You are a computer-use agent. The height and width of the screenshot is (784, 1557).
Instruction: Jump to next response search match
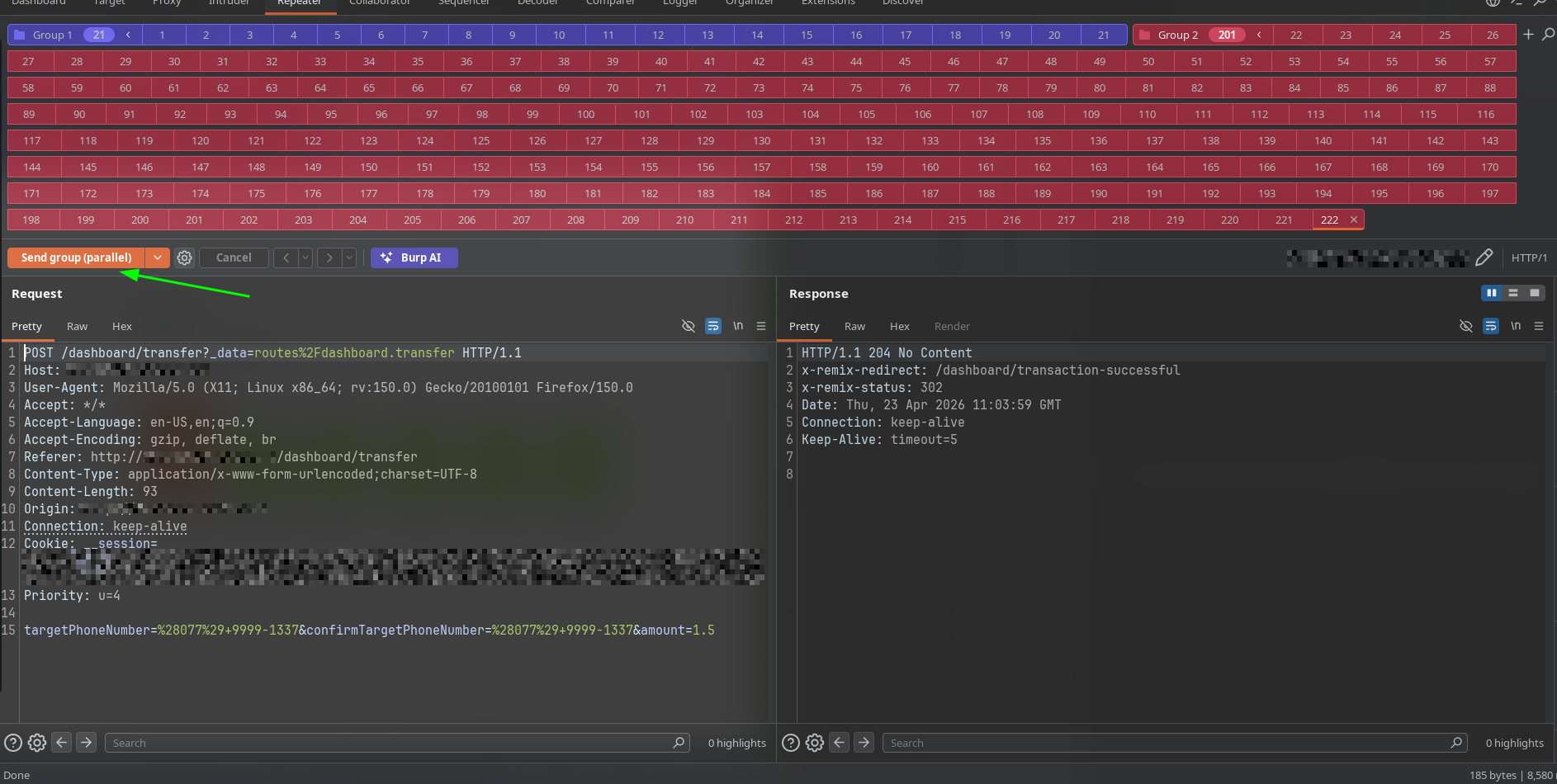[x=864, y=743]
